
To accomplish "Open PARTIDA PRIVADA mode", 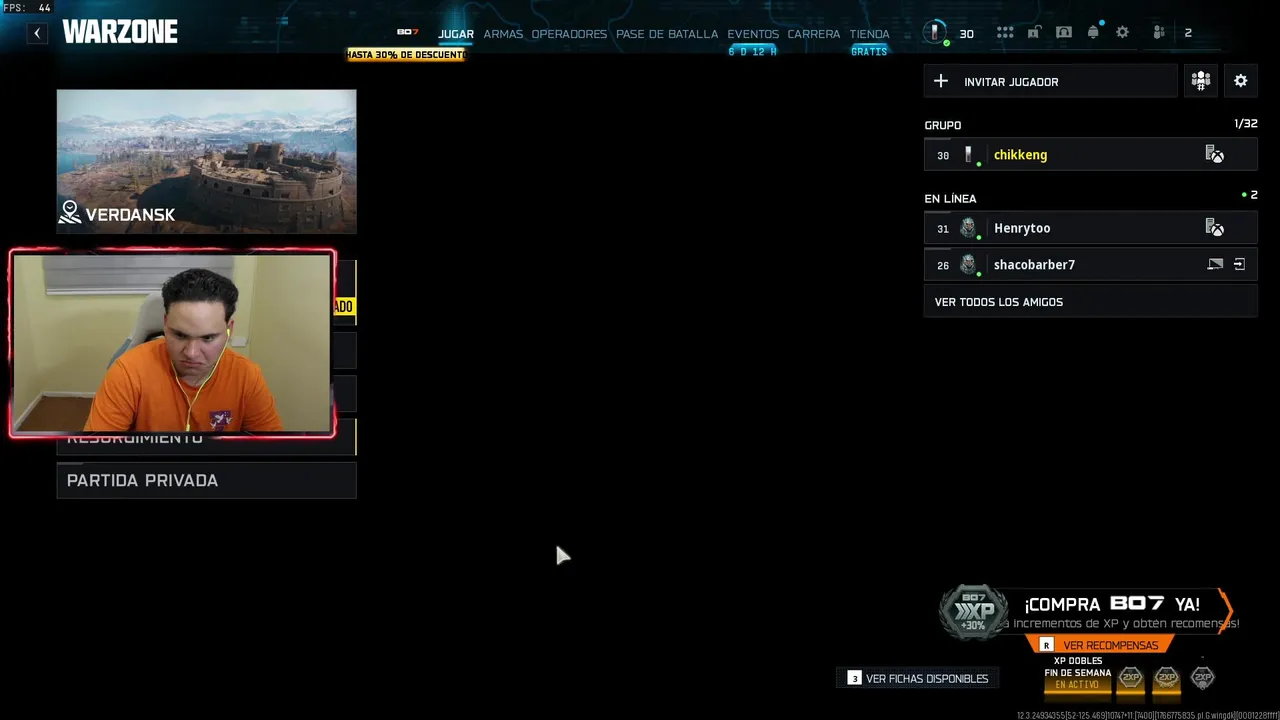I will (x=206, y=480).
